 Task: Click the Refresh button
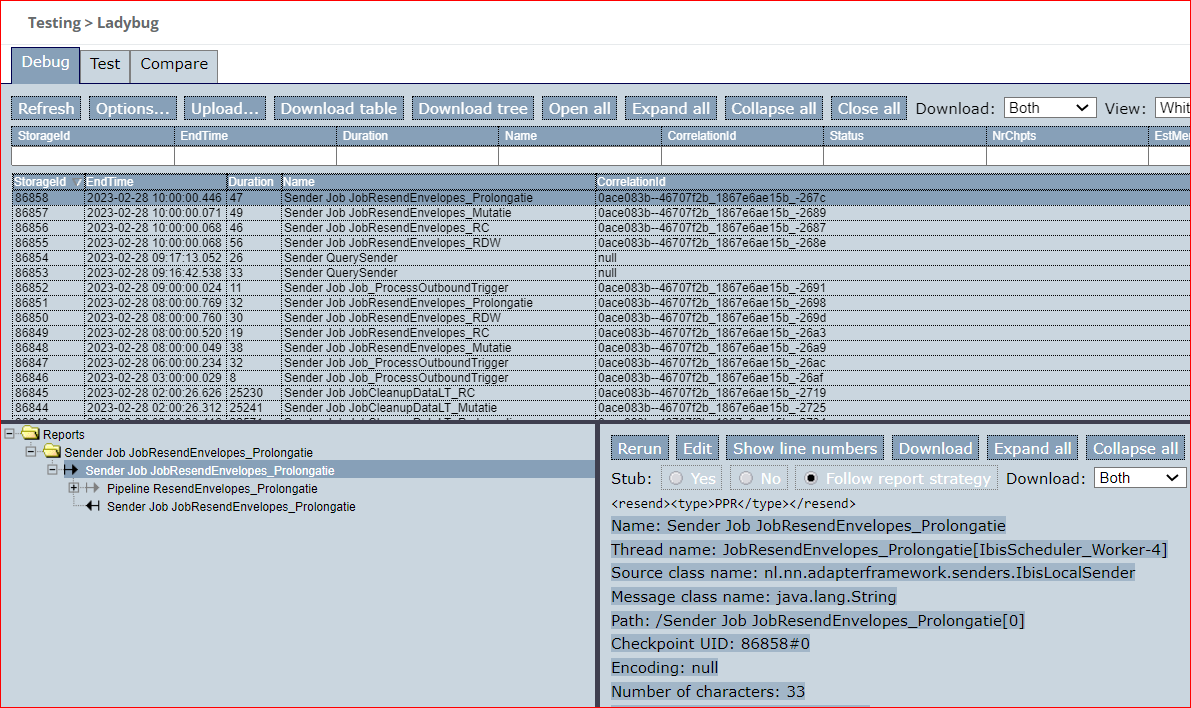(x=45, y=108)
